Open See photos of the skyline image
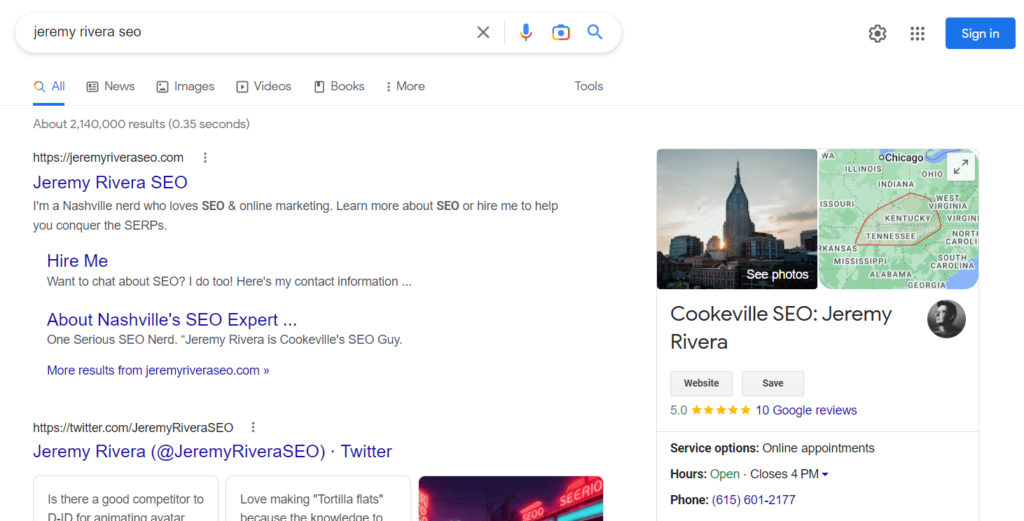 737,219
